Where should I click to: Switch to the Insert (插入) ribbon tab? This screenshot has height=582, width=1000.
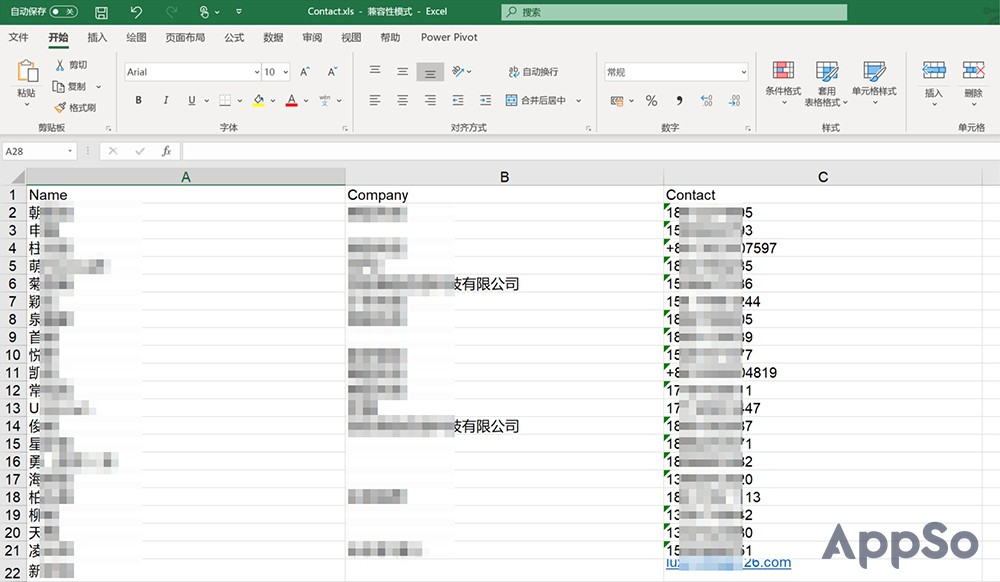[x=97, y=37]
